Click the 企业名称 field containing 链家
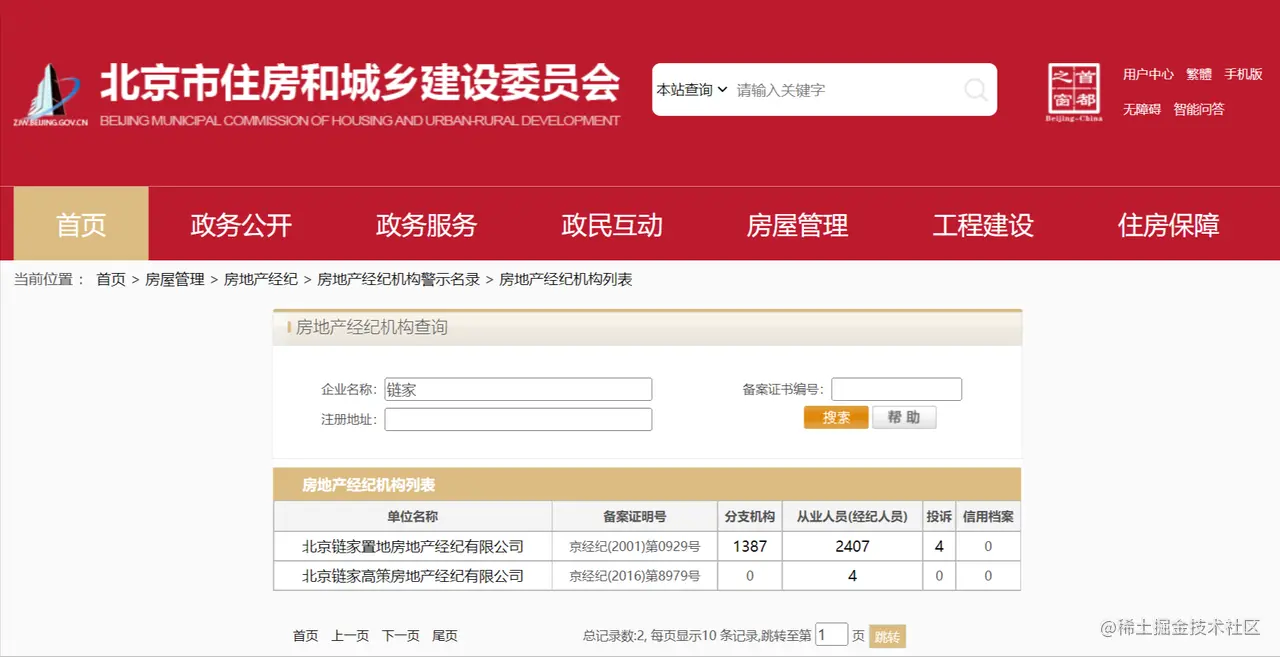The image size is (1280, 657). [518, 389]
